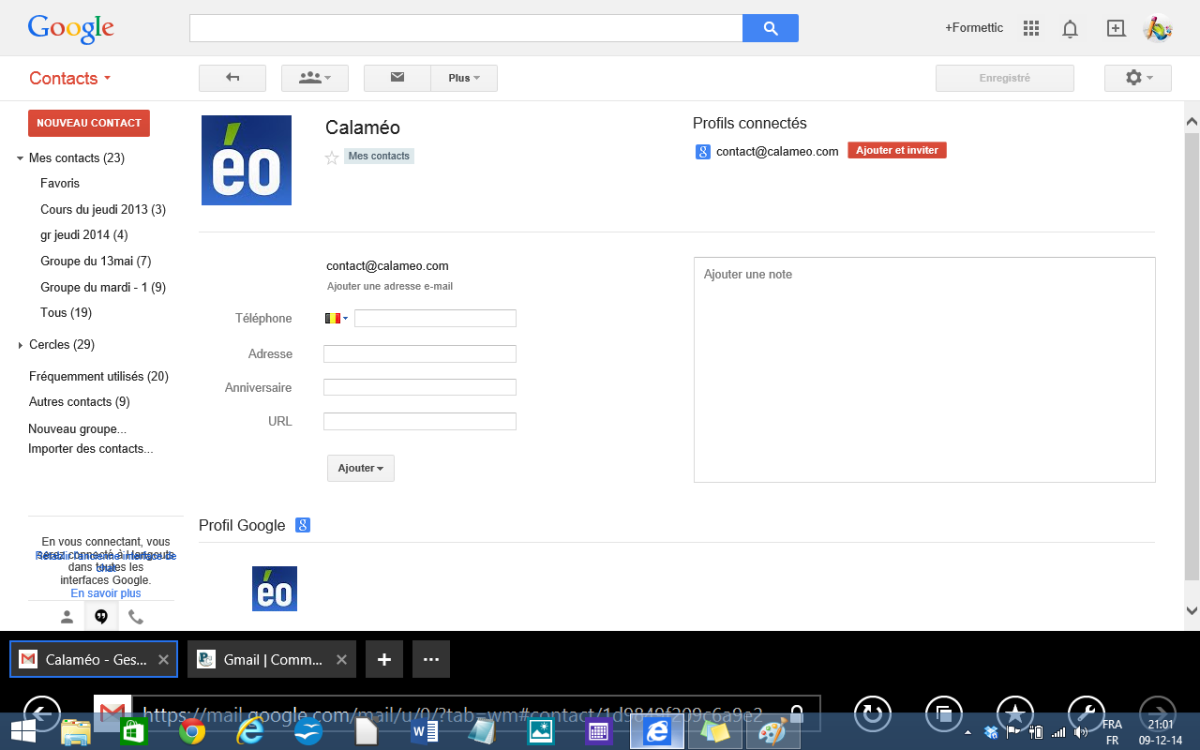Viewport: 1200px width, 750px height.
Task: Open the Windows Store taskbar icon
Action: (134, 732)
